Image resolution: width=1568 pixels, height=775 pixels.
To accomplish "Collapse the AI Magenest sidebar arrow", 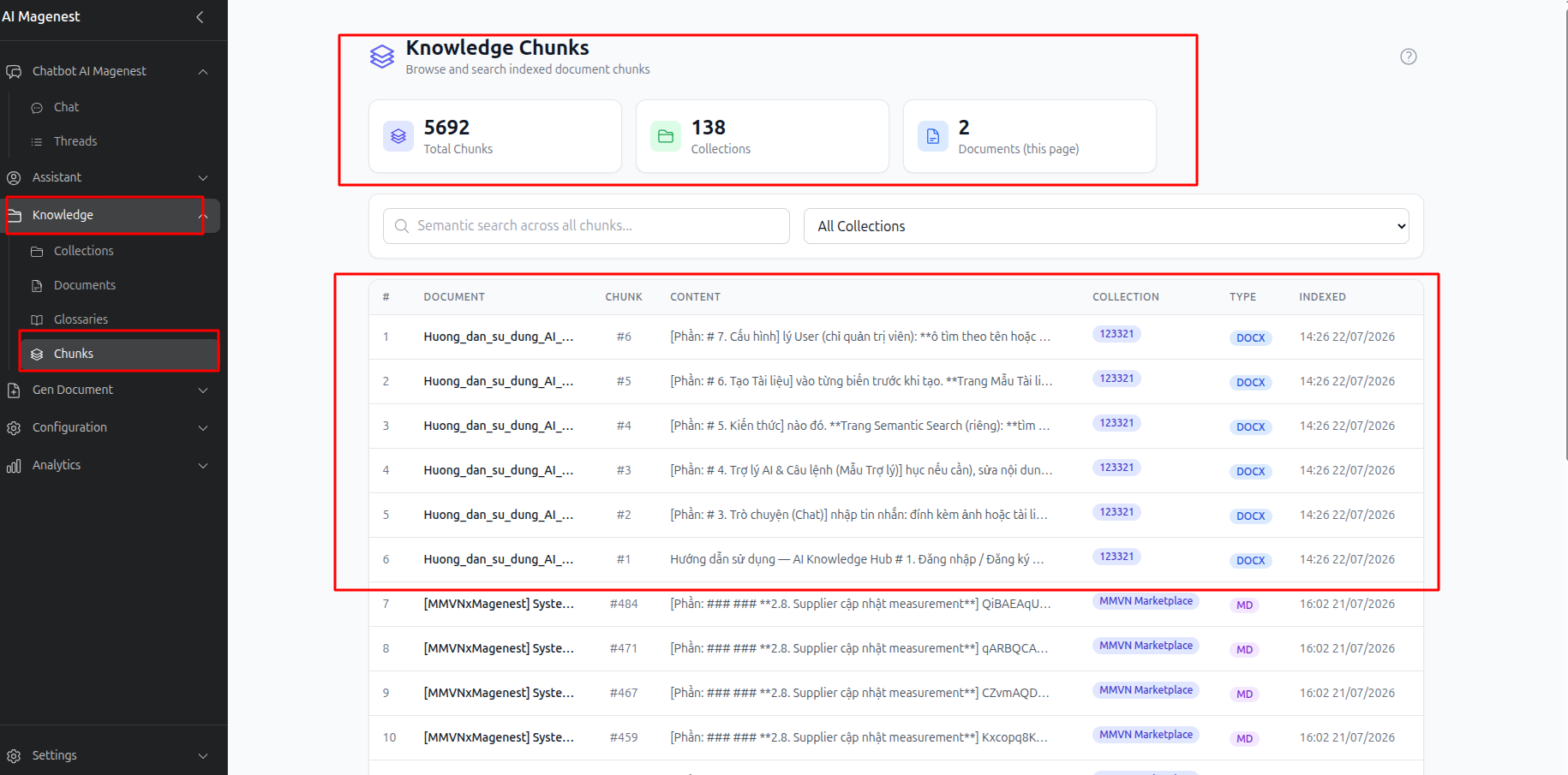I will 200,17.
